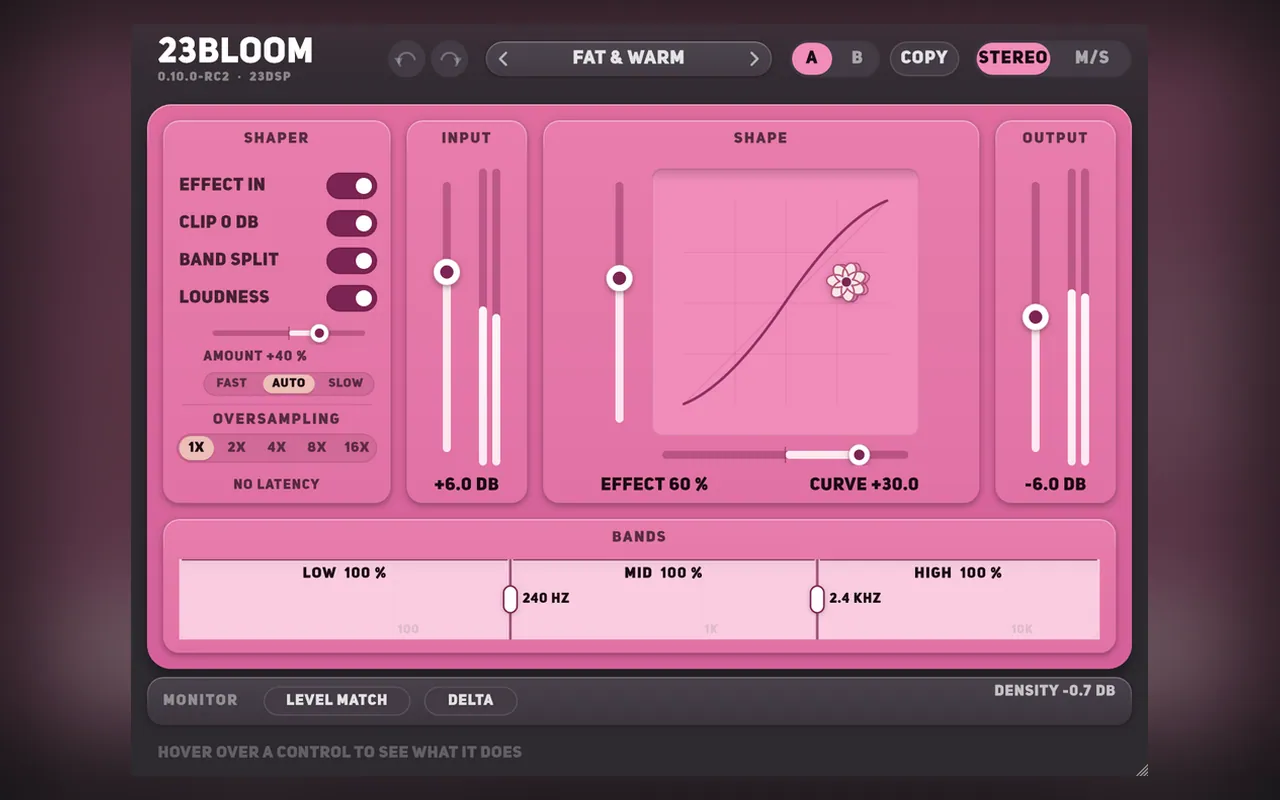This screenshot has height=800, width=1280.
Task: Toggle the LOUDNESS switch
Action: click(351, 298)
